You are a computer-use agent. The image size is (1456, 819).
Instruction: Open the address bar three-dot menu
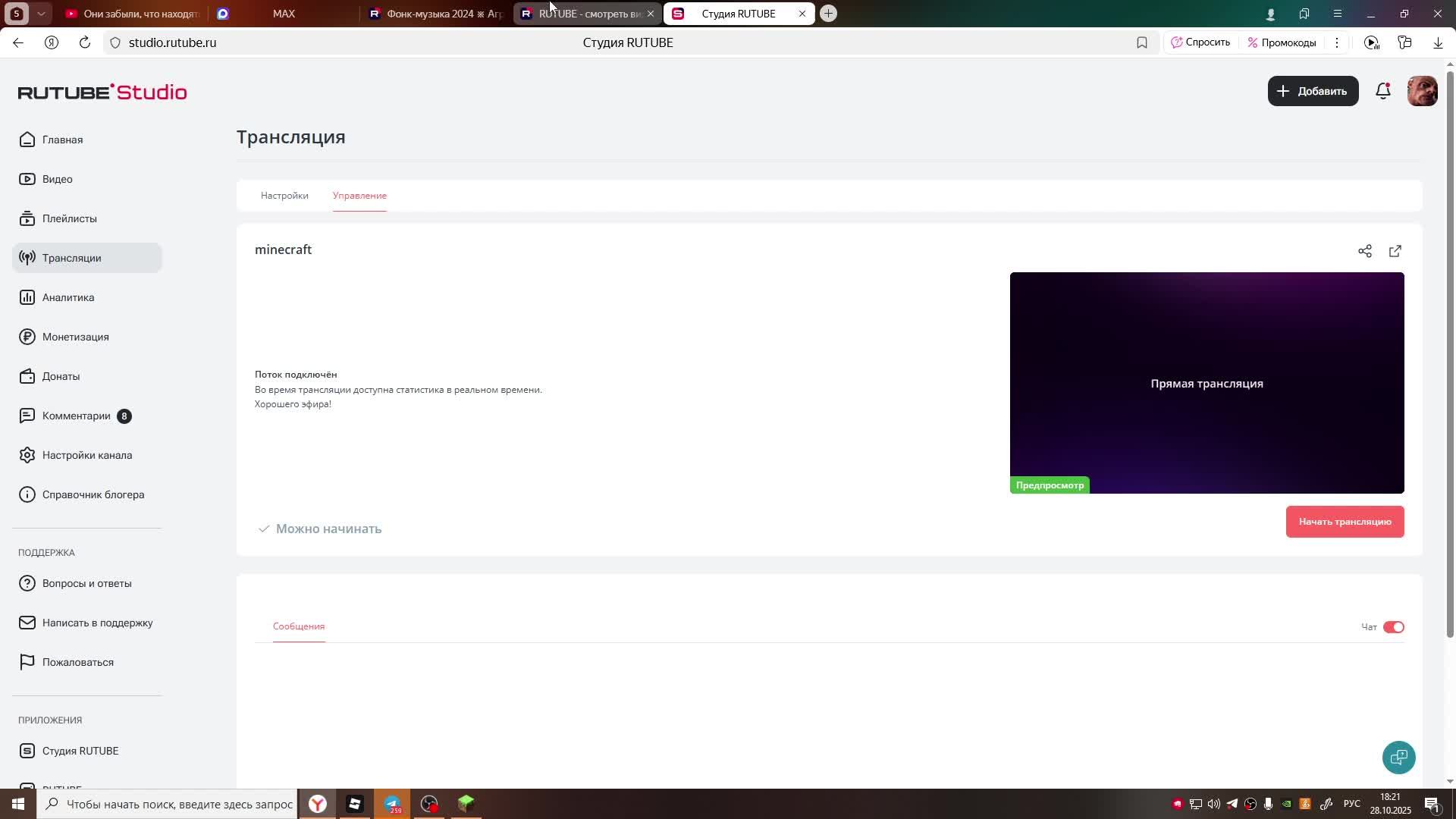click(x=1337, y=43)
